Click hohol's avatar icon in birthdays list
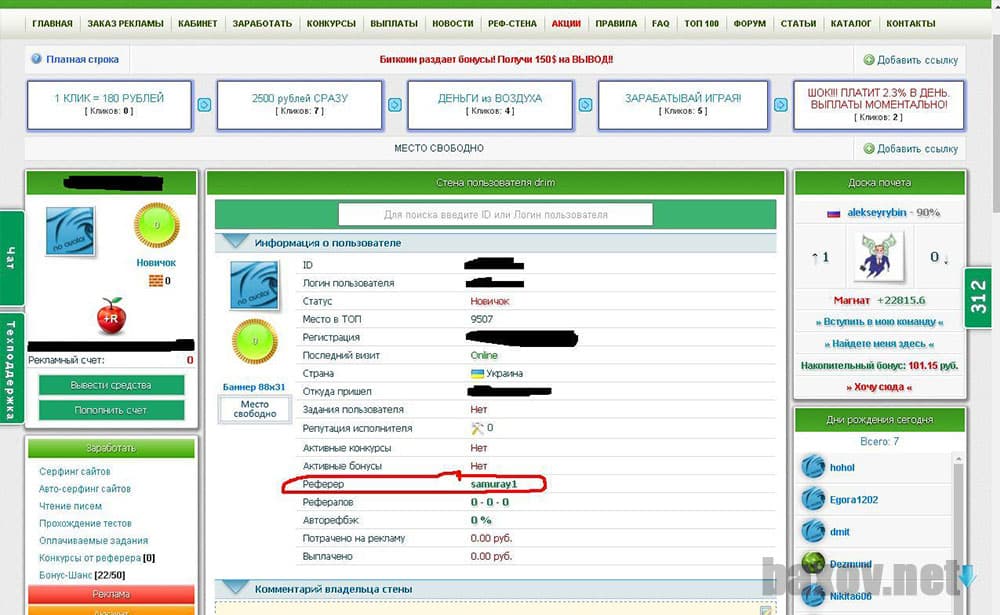Screen dimensions: 1000x615 click(x=813, y=467)
